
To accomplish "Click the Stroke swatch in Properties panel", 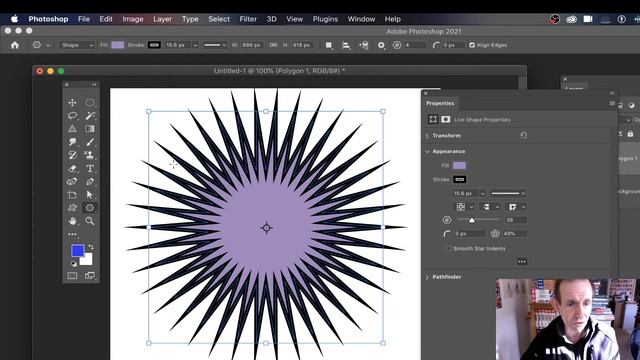I will 460,179.
